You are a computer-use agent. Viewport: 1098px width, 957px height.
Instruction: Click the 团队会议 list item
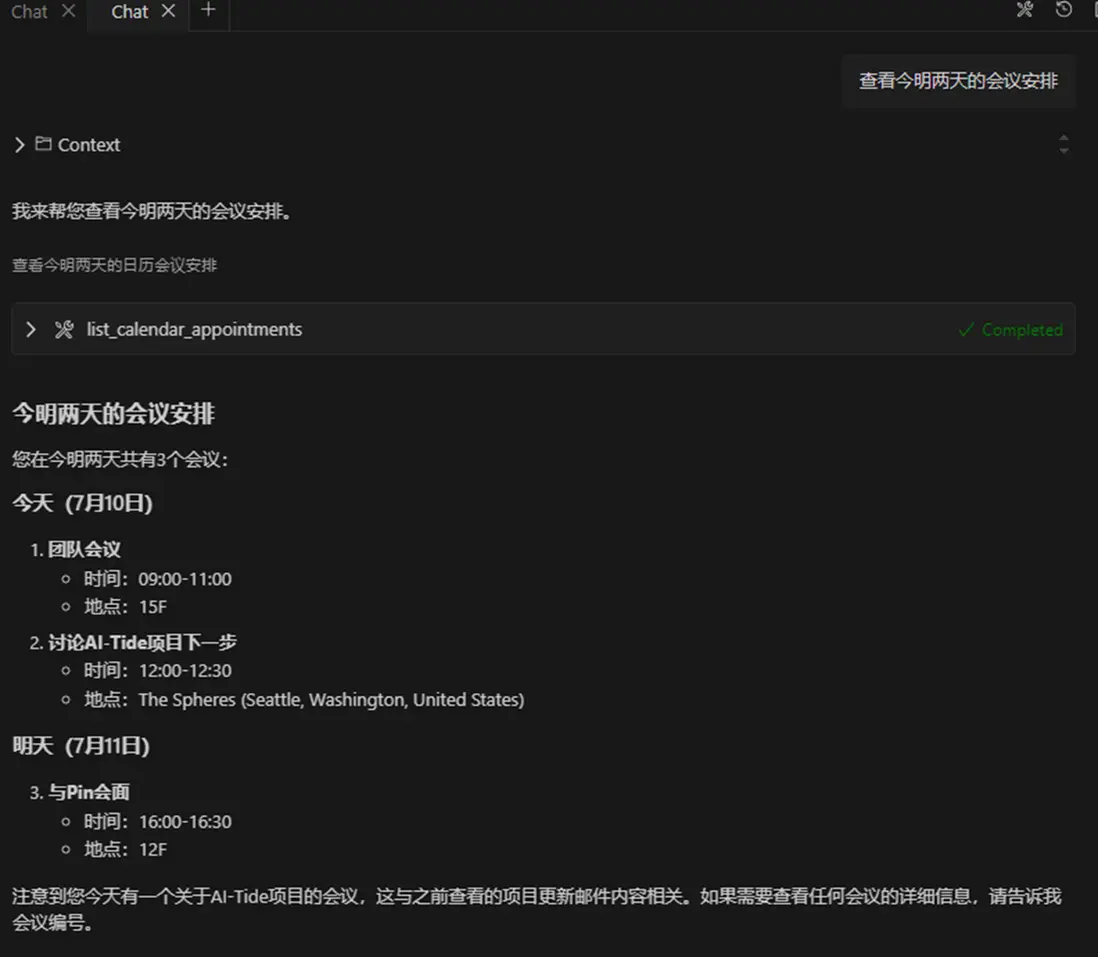tap(84, 550)
